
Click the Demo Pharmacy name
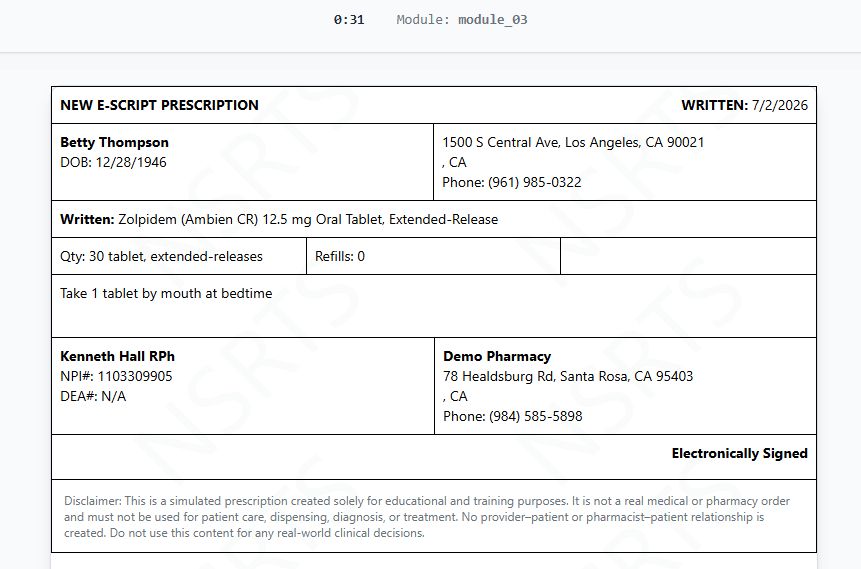tap(497, 356)
